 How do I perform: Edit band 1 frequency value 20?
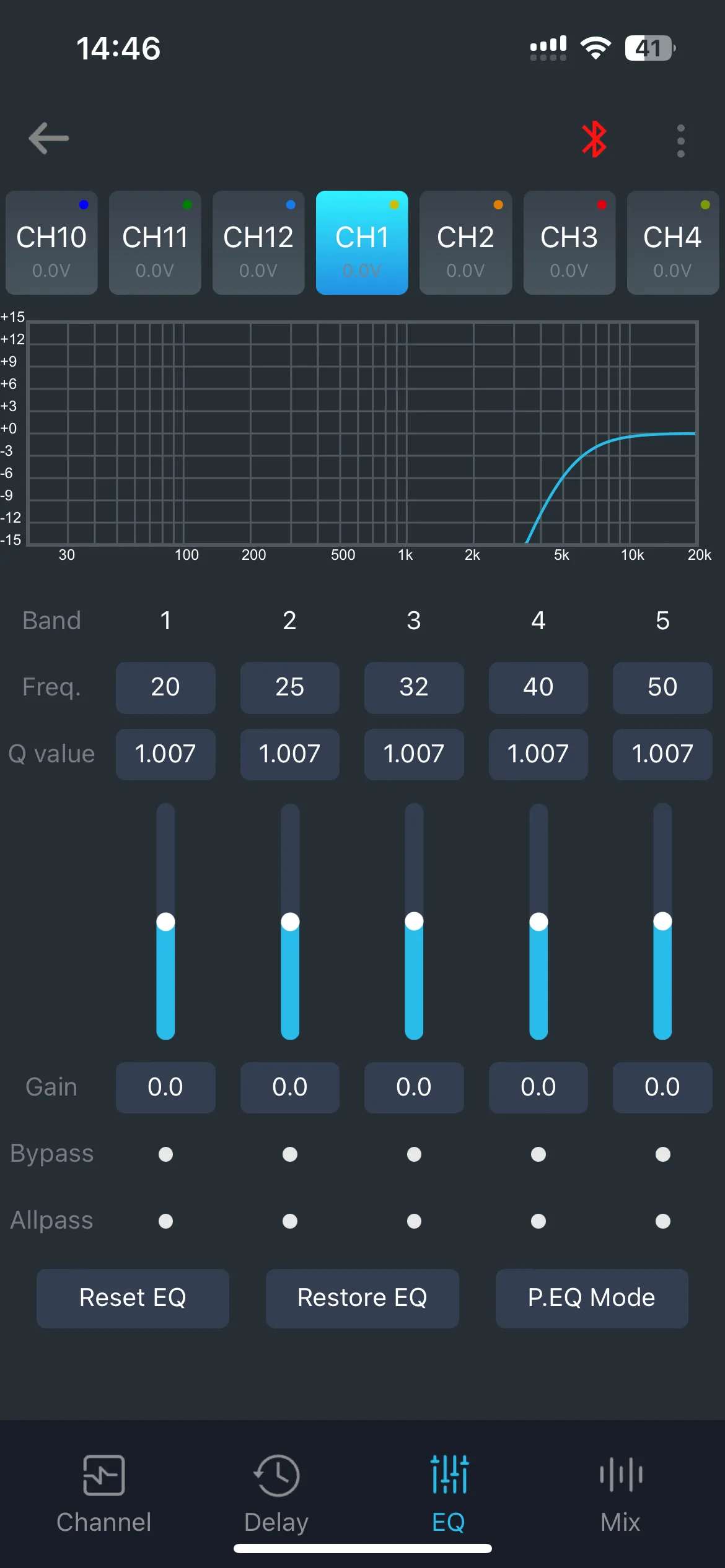[x=165, y=687]
